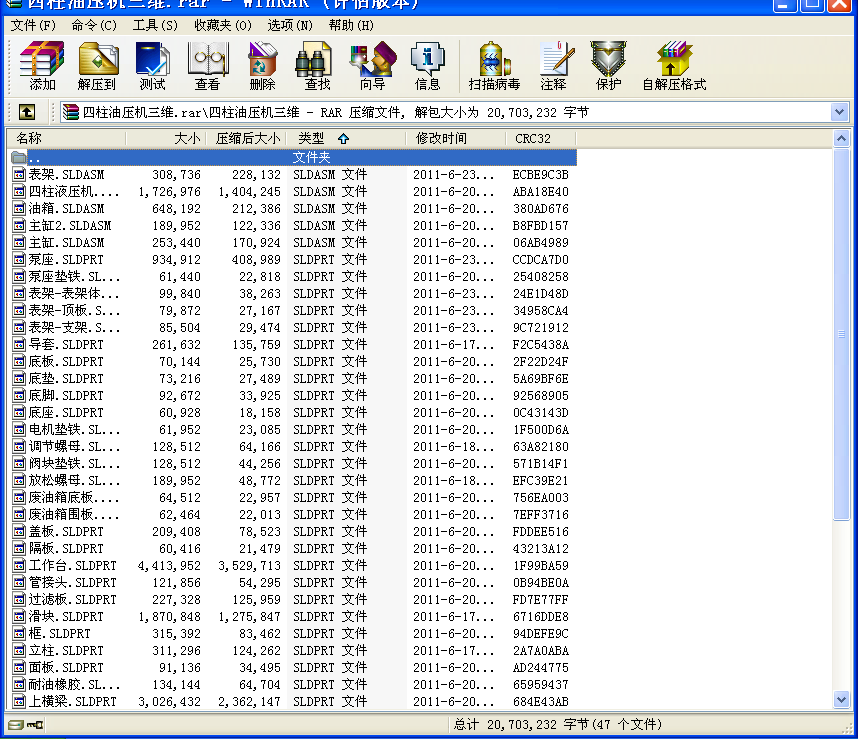Select file 耐油橡胶.SL...
Screen dimensions: 858x739
[74, 684]
